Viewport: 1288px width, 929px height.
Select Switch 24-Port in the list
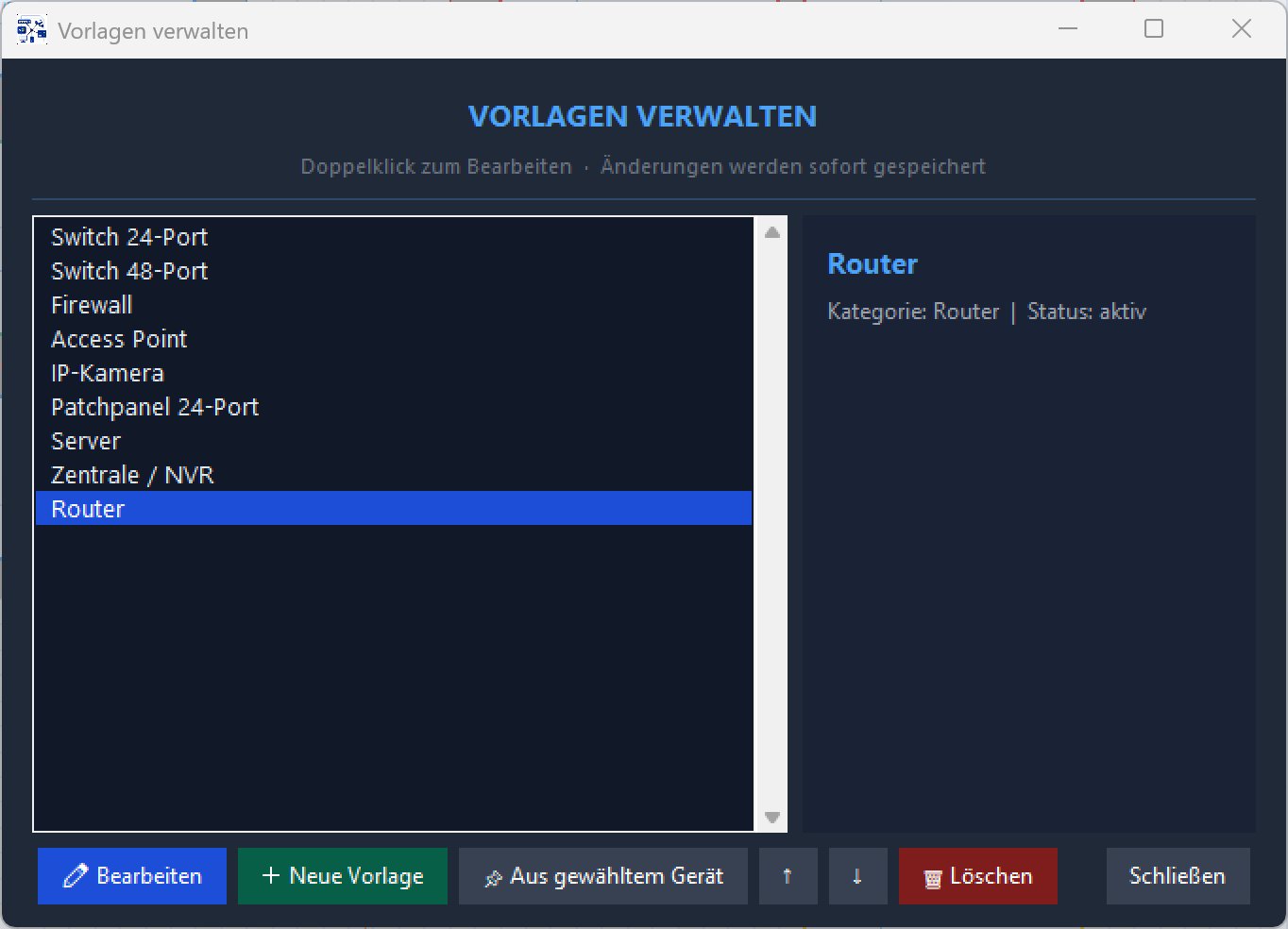point(394,237)
